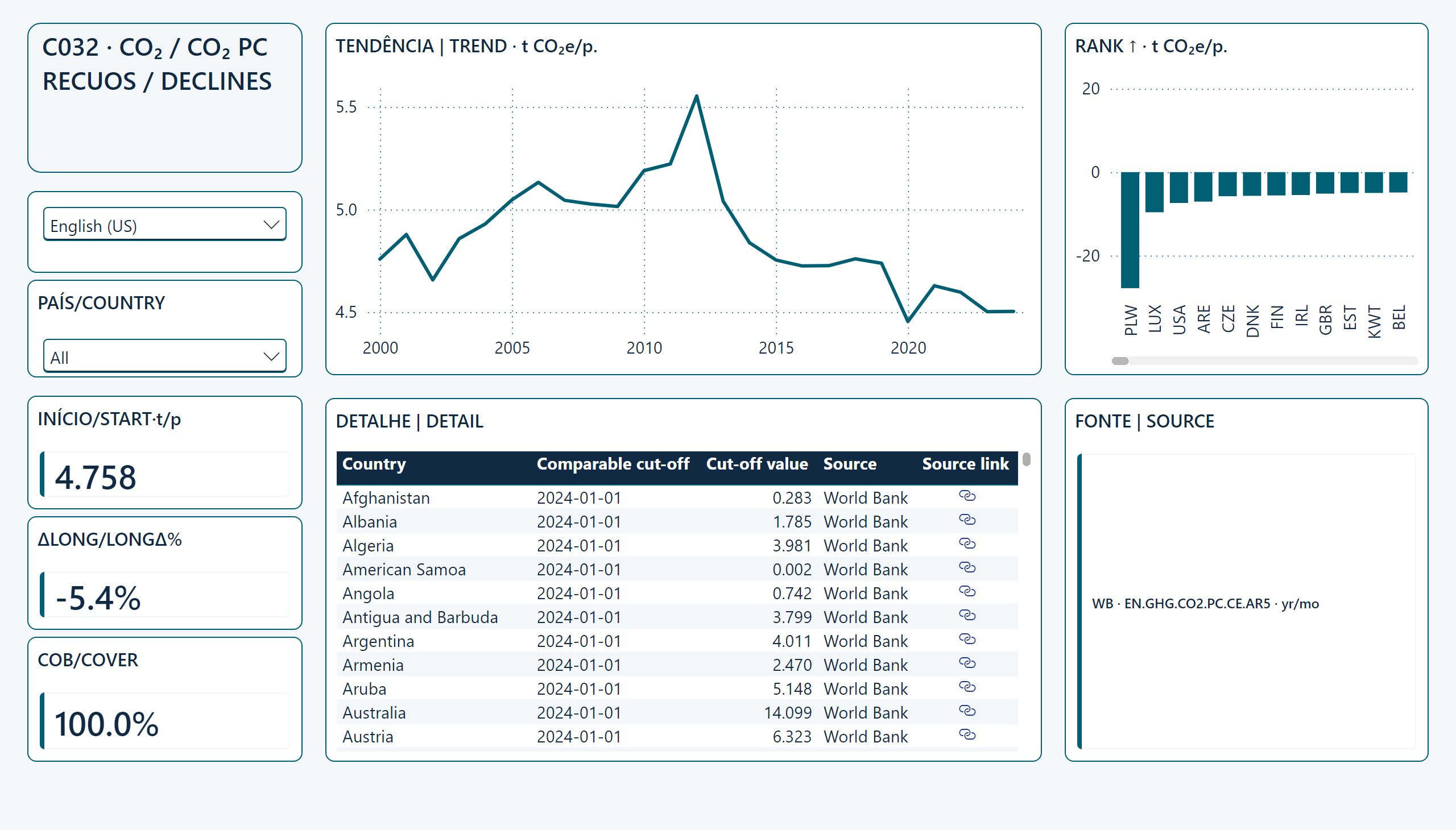
Task: Select the KWT bar in rank chart
Action: 1374,183
